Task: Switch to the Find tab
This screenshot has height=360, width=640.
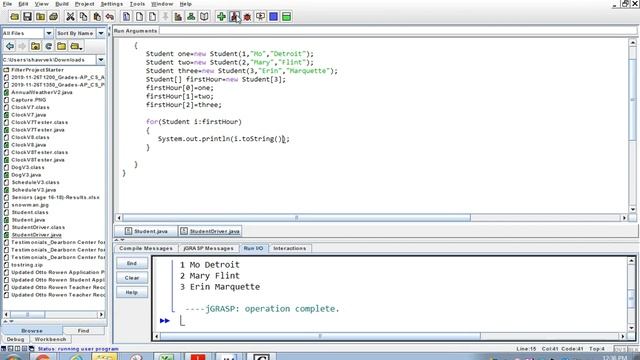Action: tap(84, 331)
